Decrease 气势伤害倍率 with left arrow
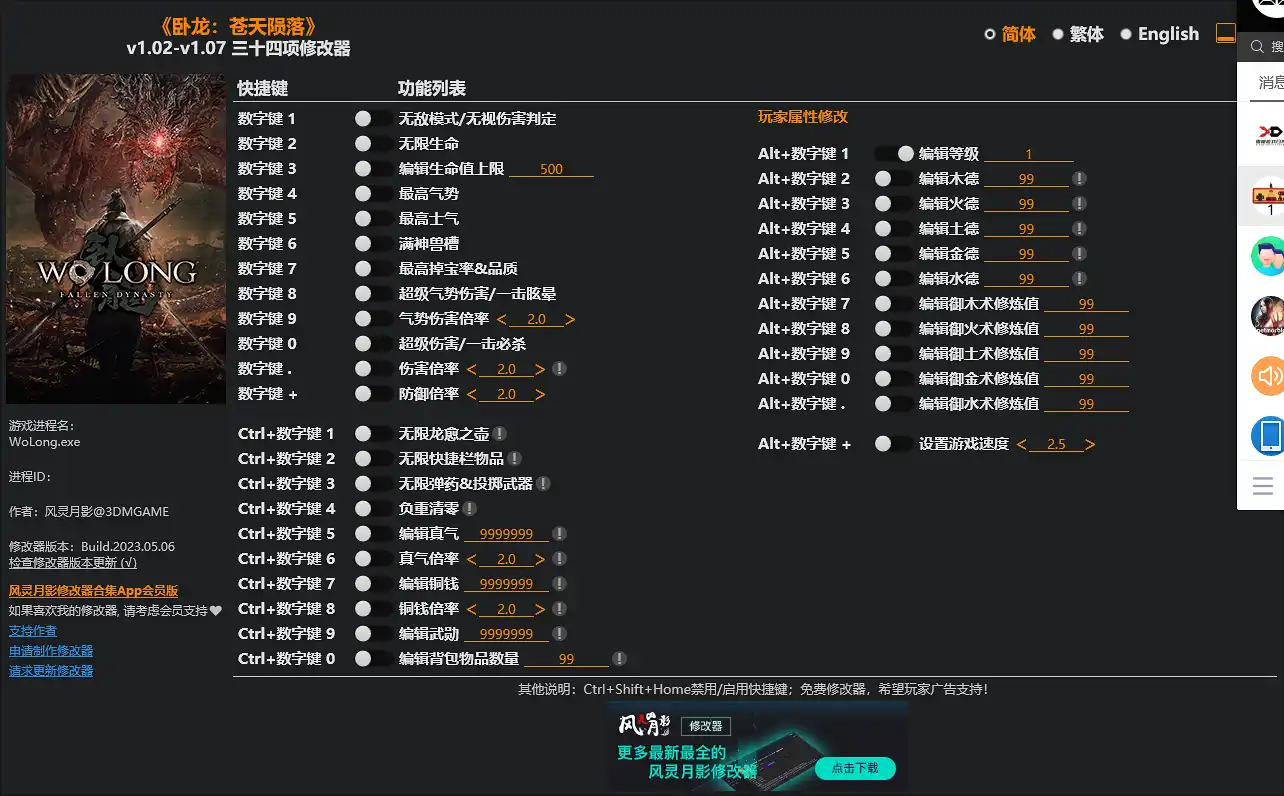 coord(501,320)
